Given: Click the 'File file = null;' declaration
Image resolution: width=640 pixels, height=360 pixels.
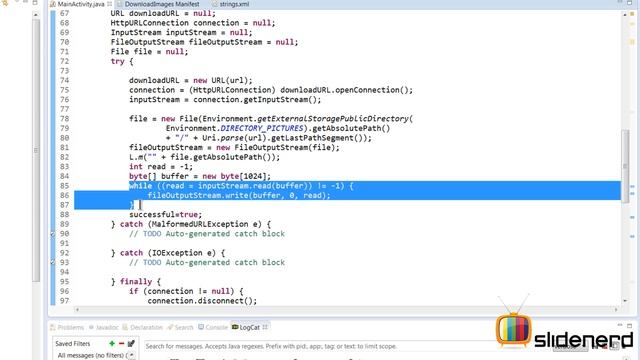Looking at the screenshot, I should [x=149, y=52].
